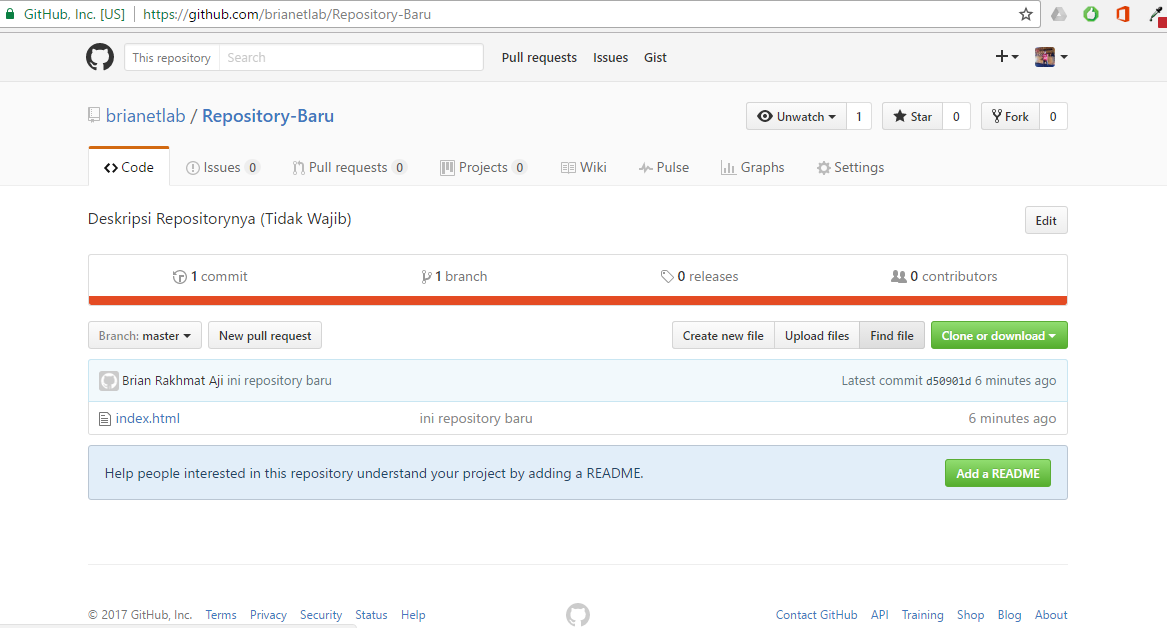Fork the repository
The width and height of the screenshot is (1167, 628).
click(x=1010, y=116)
